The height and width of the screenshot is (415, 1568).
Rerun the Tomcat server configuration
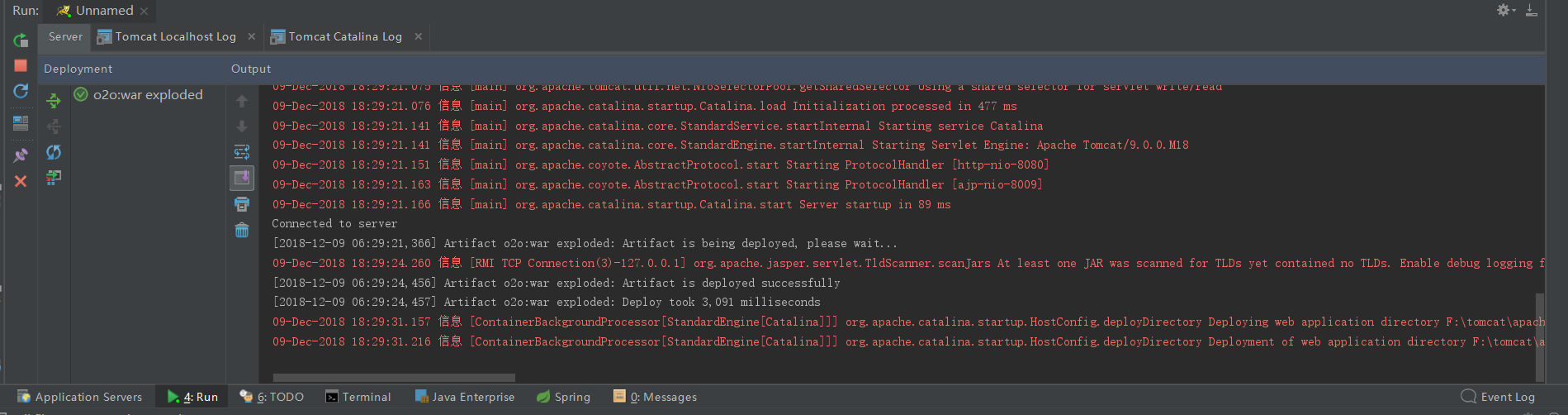21,40
